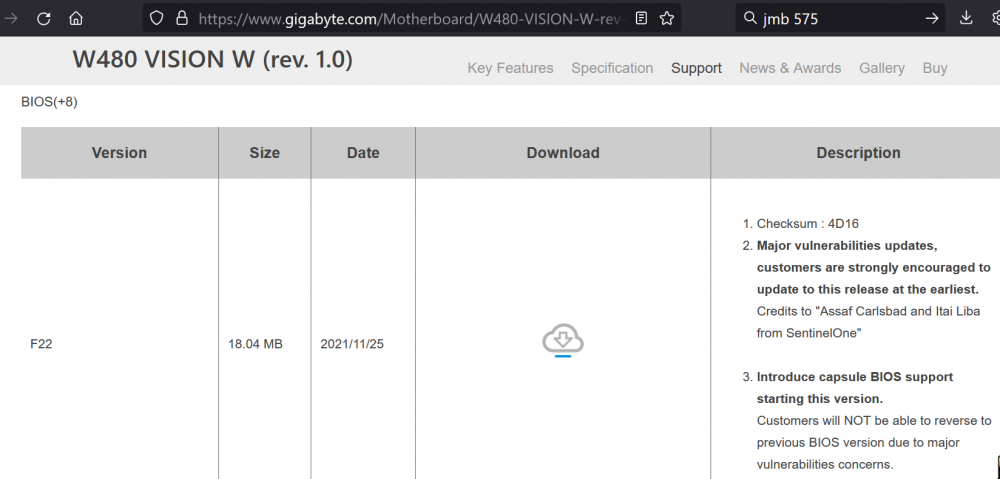The width and height of the screenshot is (1000, 479).
Task: Click the search box containing jmb 575
Action: click(839, 18)
